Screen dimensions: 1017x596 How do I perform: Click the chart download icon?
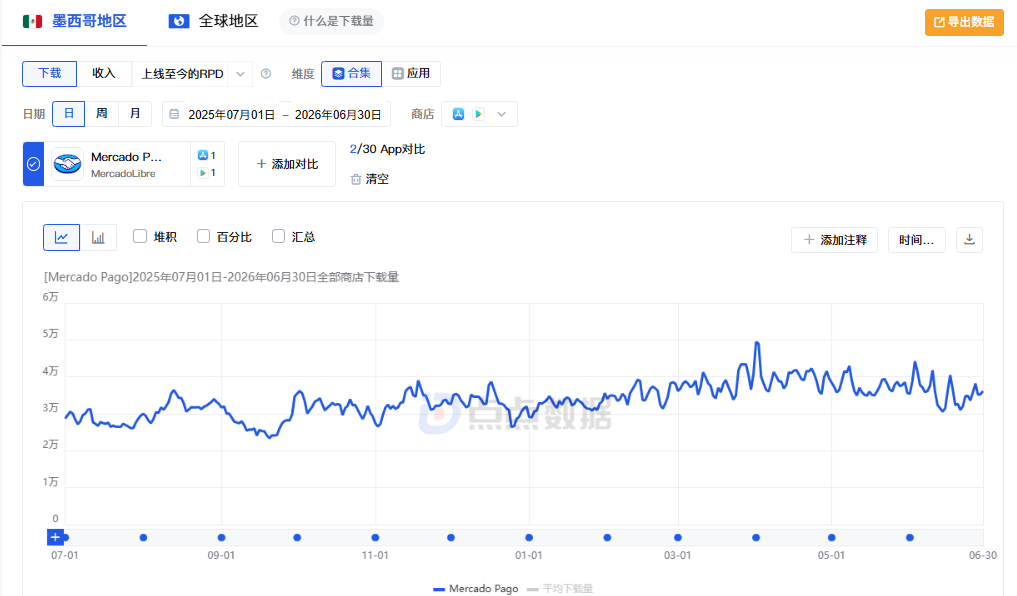(970, 240)
